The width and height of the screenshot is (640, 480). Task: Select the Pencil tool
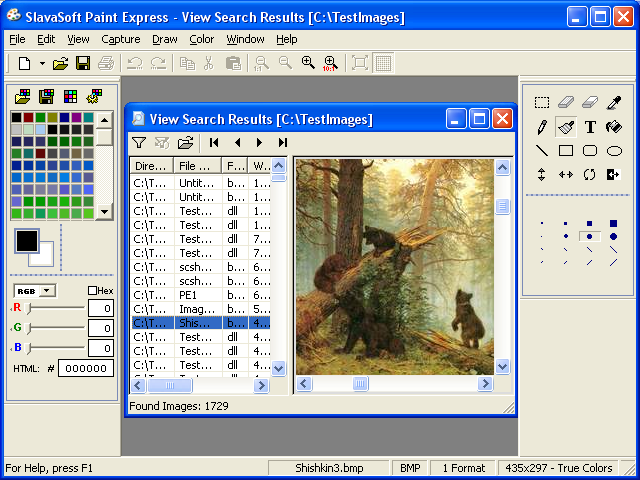(542, 127)
